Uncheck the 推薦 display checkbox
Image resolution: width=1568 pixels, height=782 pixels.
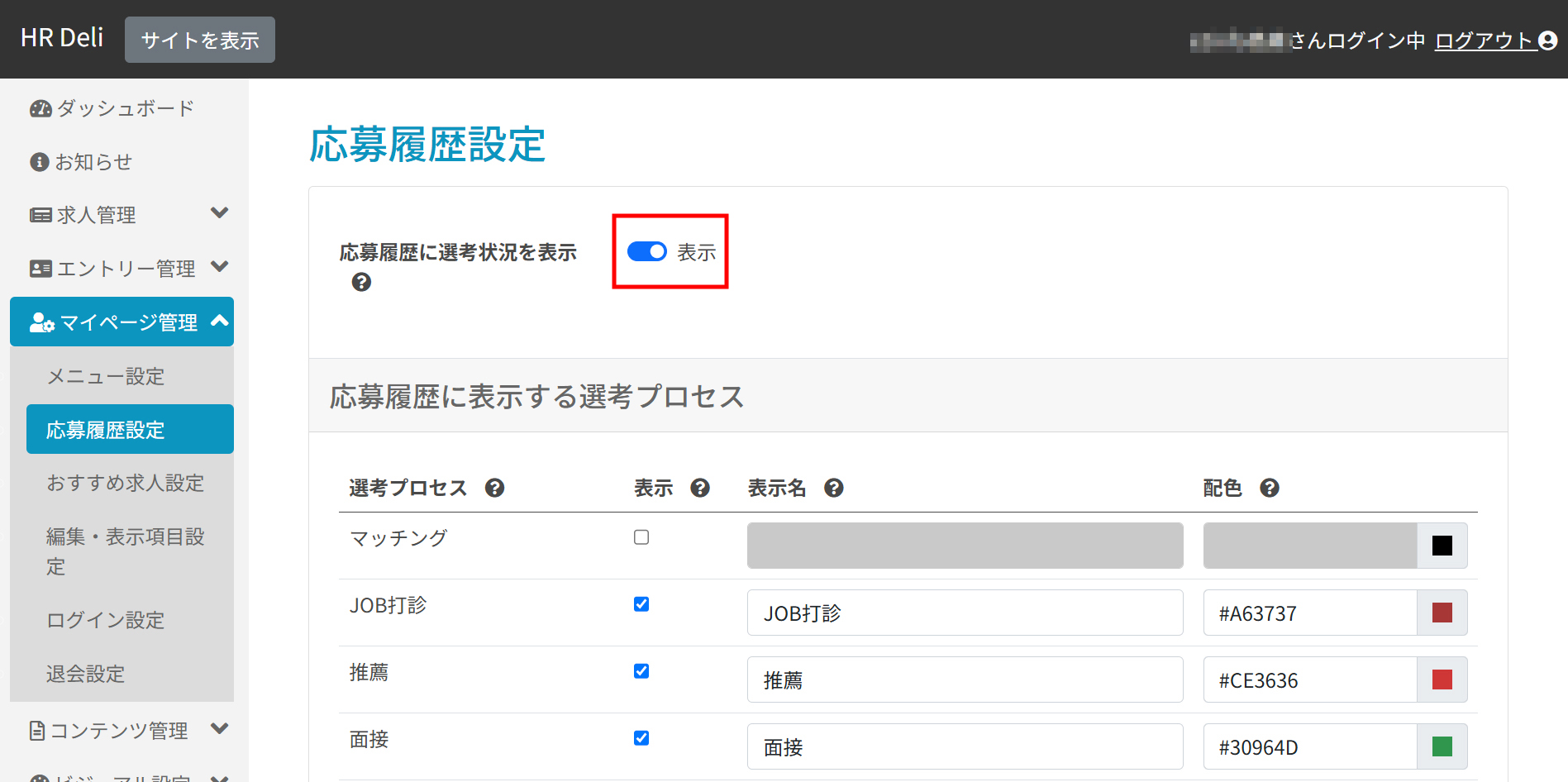(x=641, y=671)
